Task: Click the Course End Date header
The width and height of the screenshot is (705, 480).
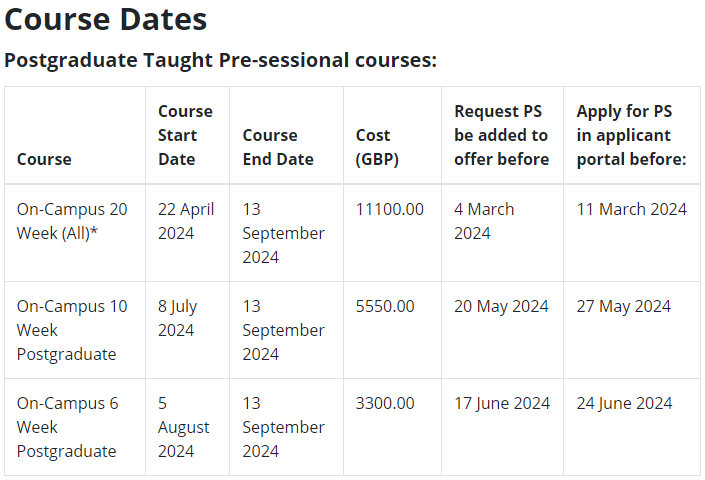Action: [x=278, y=147]
